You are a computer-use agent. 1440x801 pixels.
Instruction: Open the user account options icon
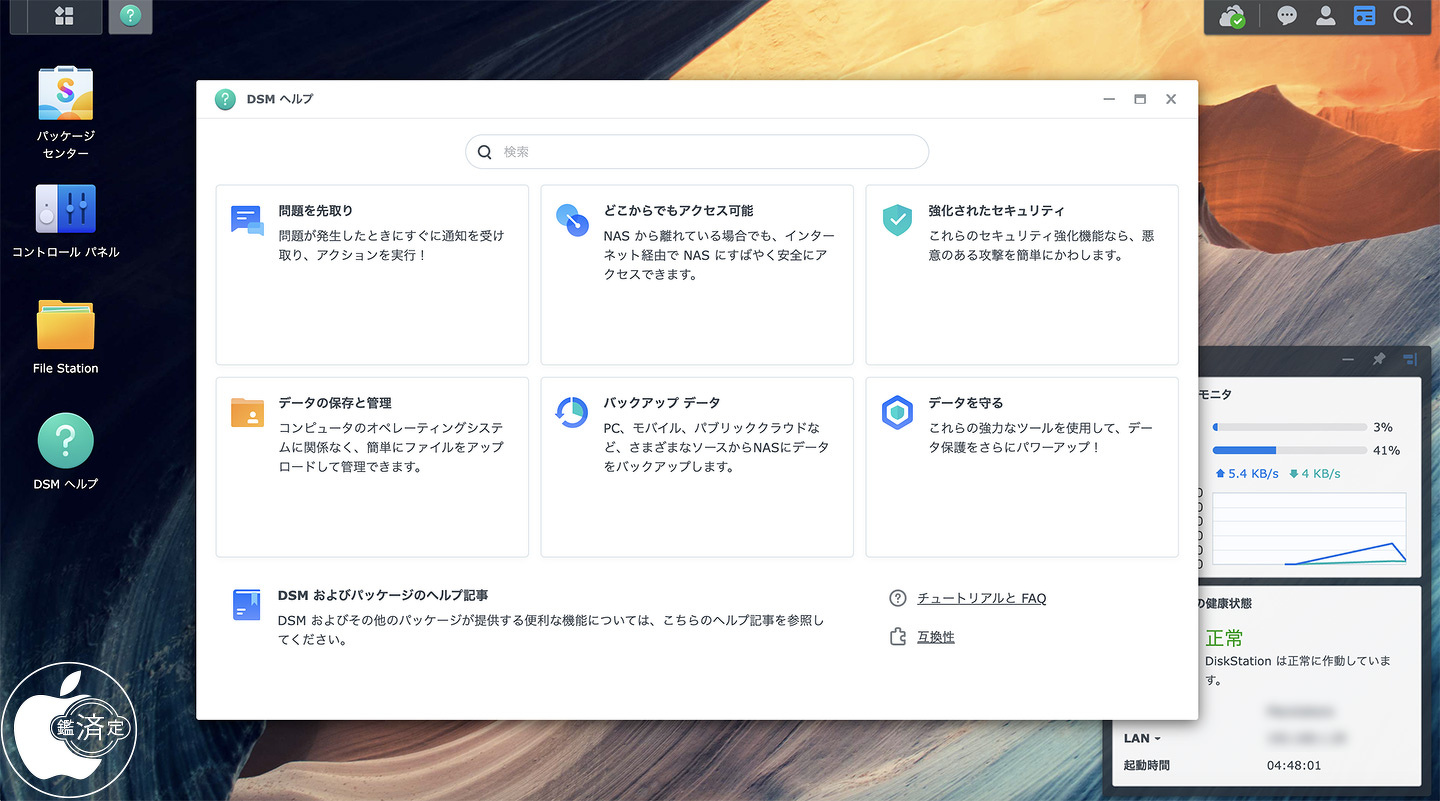click(1325, 17)
